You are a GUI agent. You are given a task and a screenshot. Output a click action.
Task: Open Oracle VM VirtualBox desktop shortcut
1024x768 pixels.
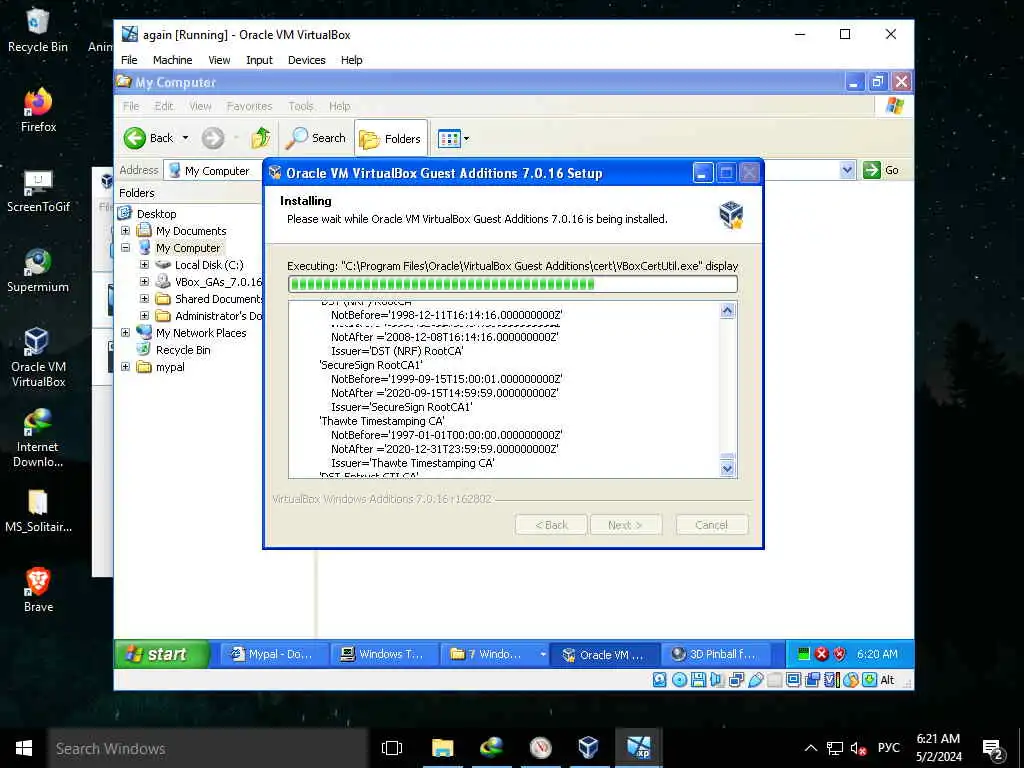tap(38, 358)
